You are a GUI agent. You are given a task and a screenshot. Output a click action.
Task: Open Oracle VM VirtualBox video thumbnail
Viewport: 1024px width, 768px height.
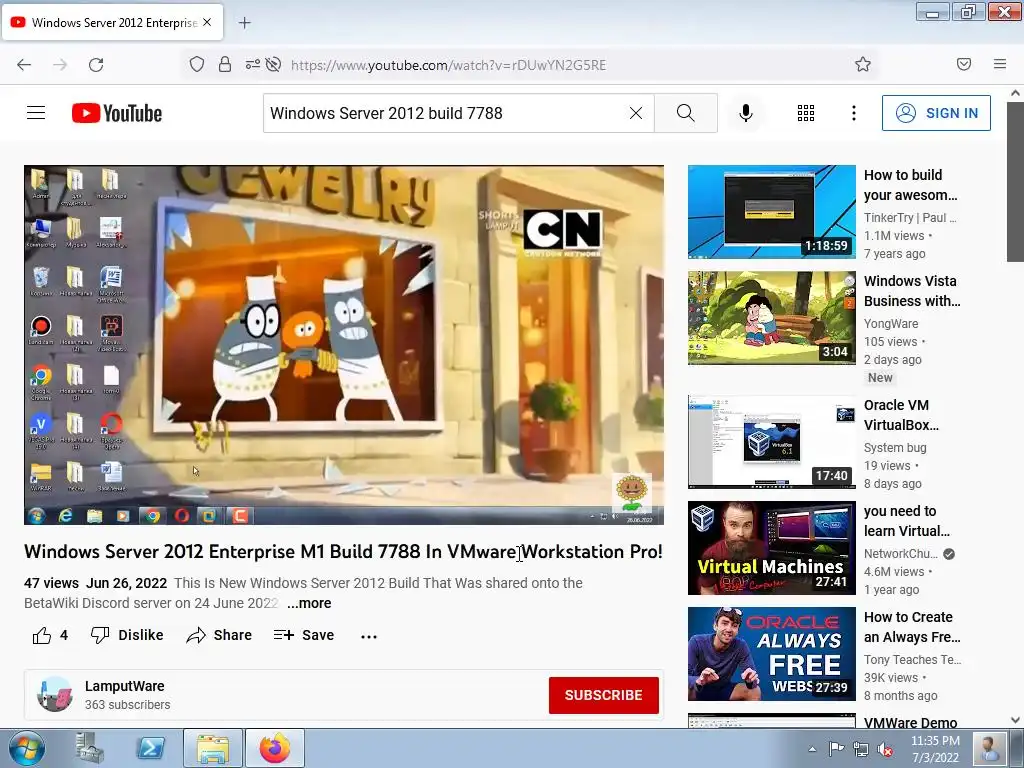(x=771, y=441)
